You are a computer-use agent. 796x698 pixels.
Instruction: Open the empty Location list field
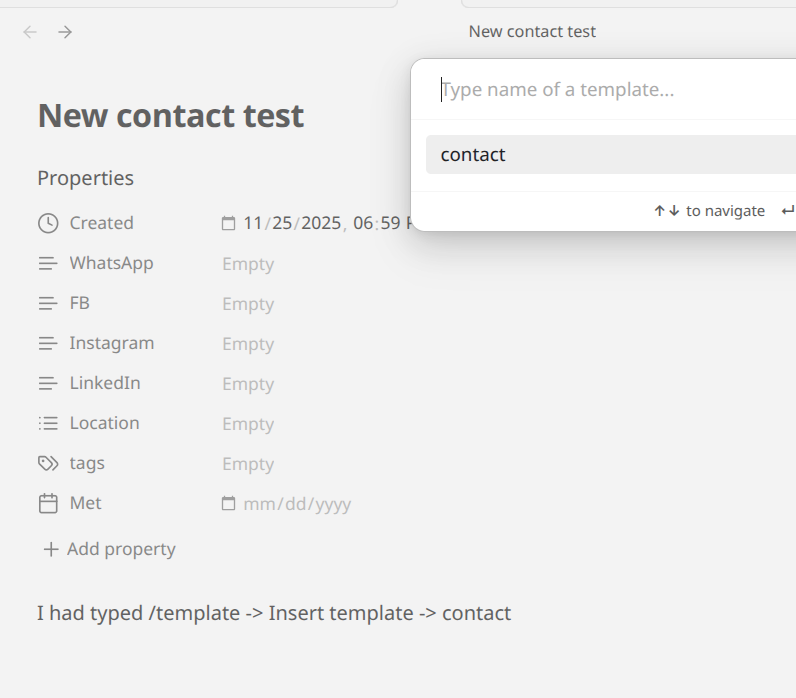click(x=248, y=424)
